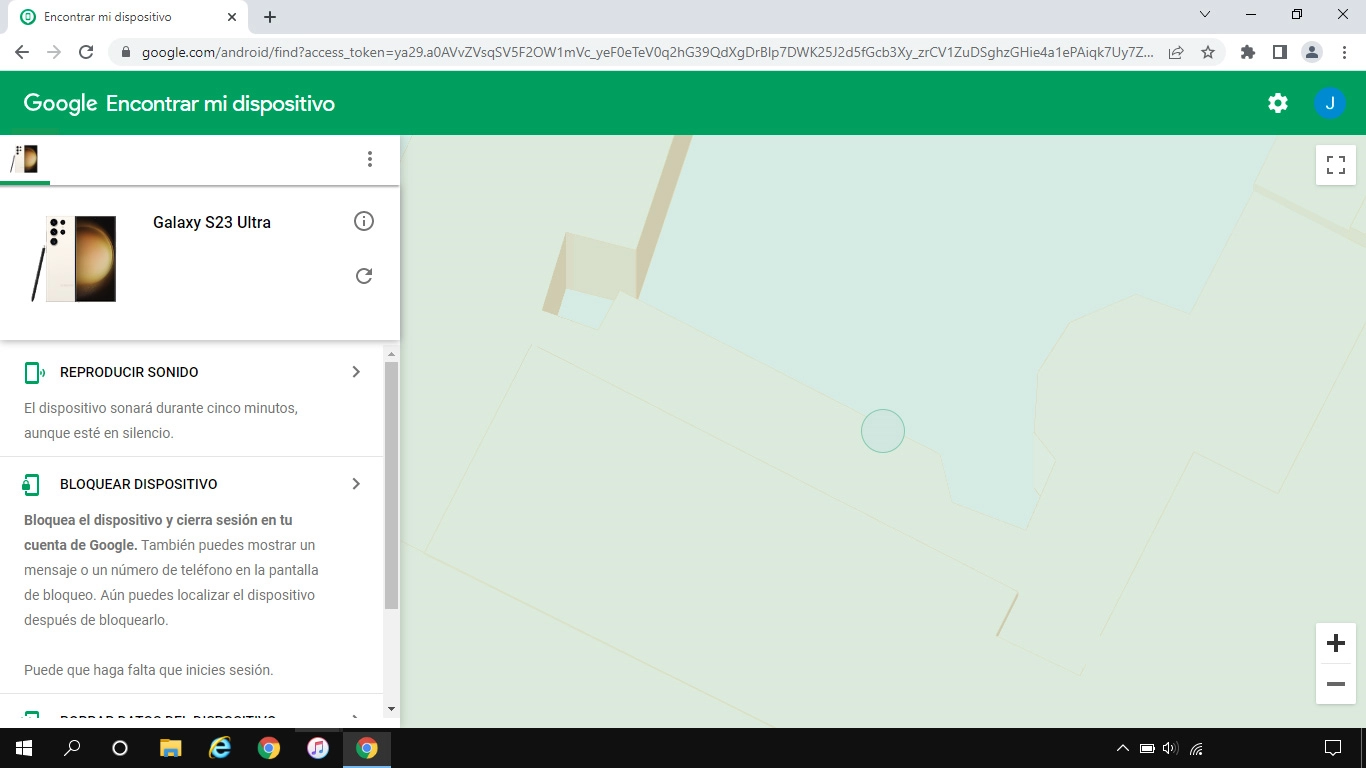The height and width of the screenshot is (768, 1366).
Task: Click the device location marker on map
Action: click(883, 431)
